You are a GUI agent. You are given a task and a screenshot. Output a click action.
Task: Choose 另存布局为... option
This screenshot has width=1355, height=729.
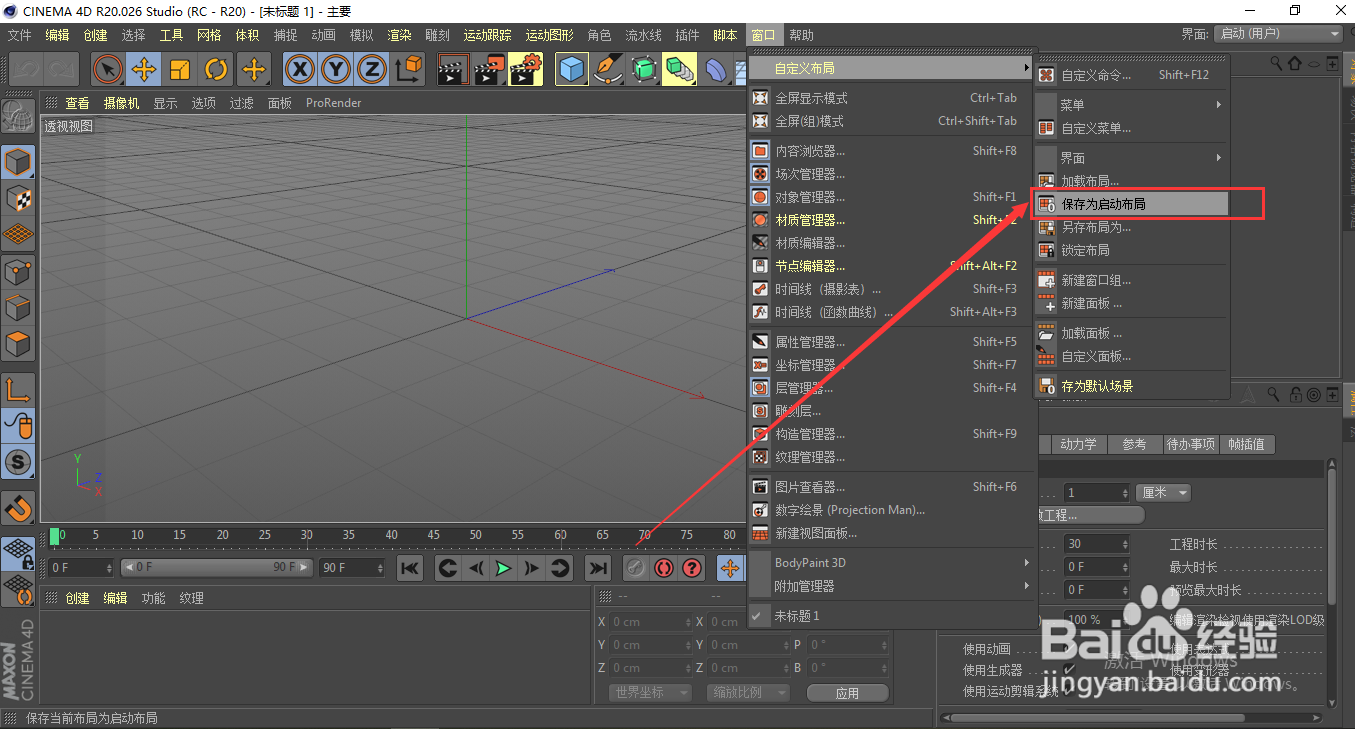[x=1132, y=227]
